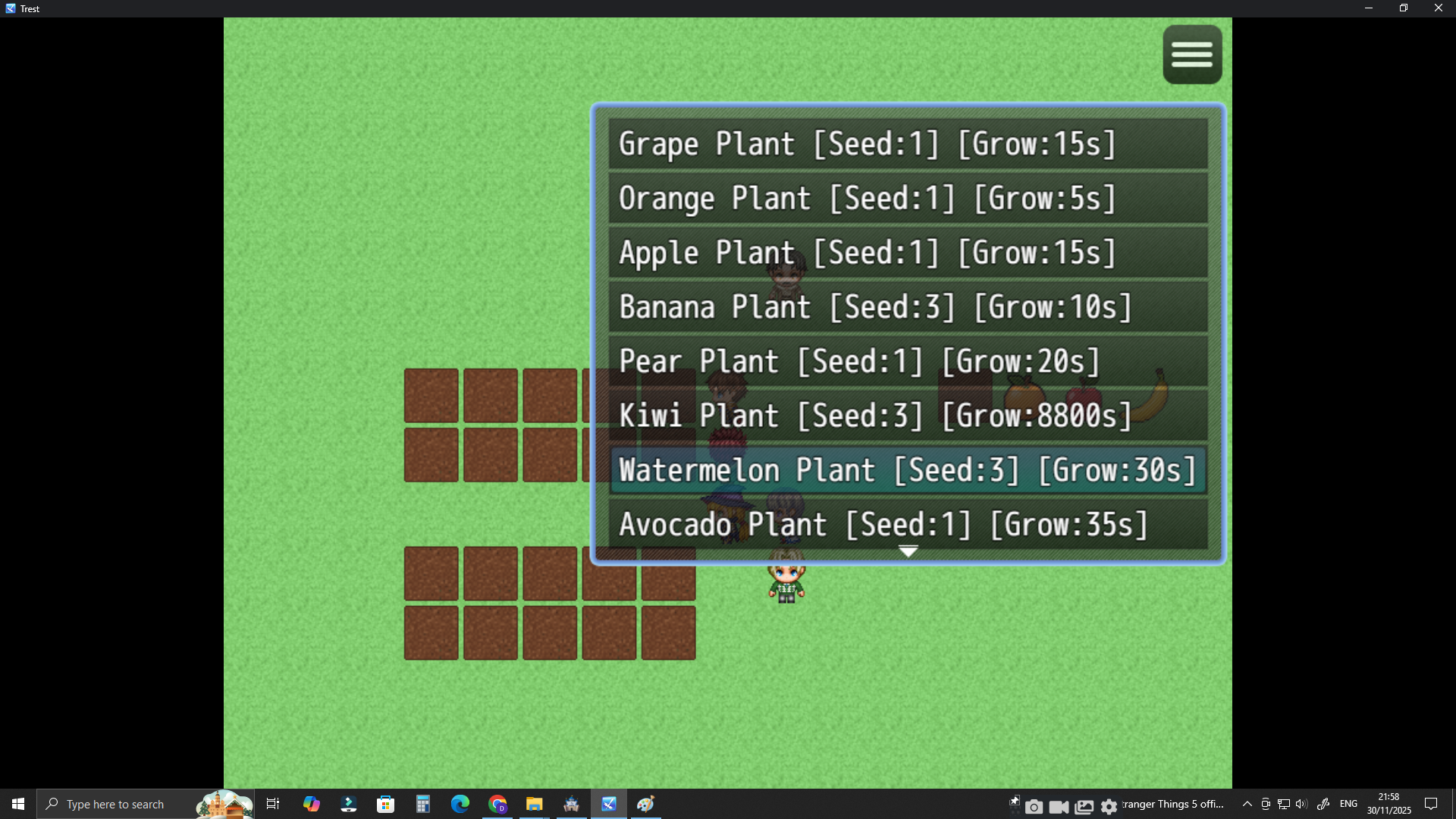Open Google Chrome from taskbar
Screen dimensions: 1456x819
point(497,804)
